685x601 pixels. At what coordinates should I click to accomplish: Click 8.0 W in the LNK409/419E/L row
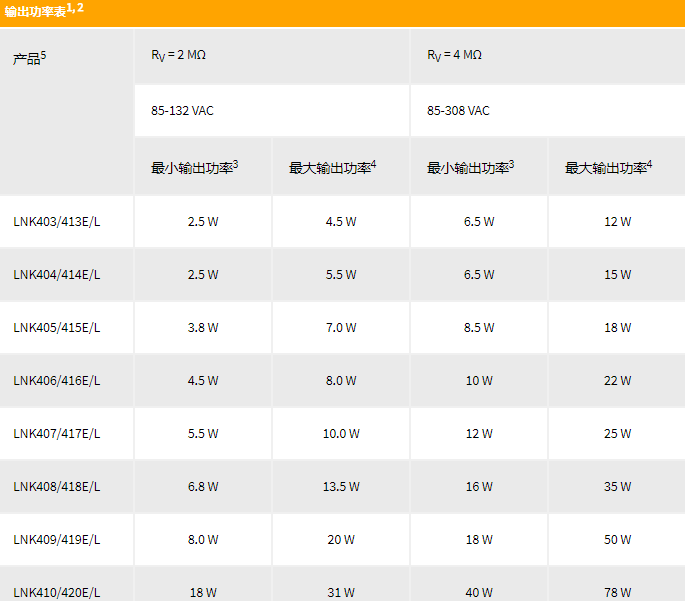[203, 539]
